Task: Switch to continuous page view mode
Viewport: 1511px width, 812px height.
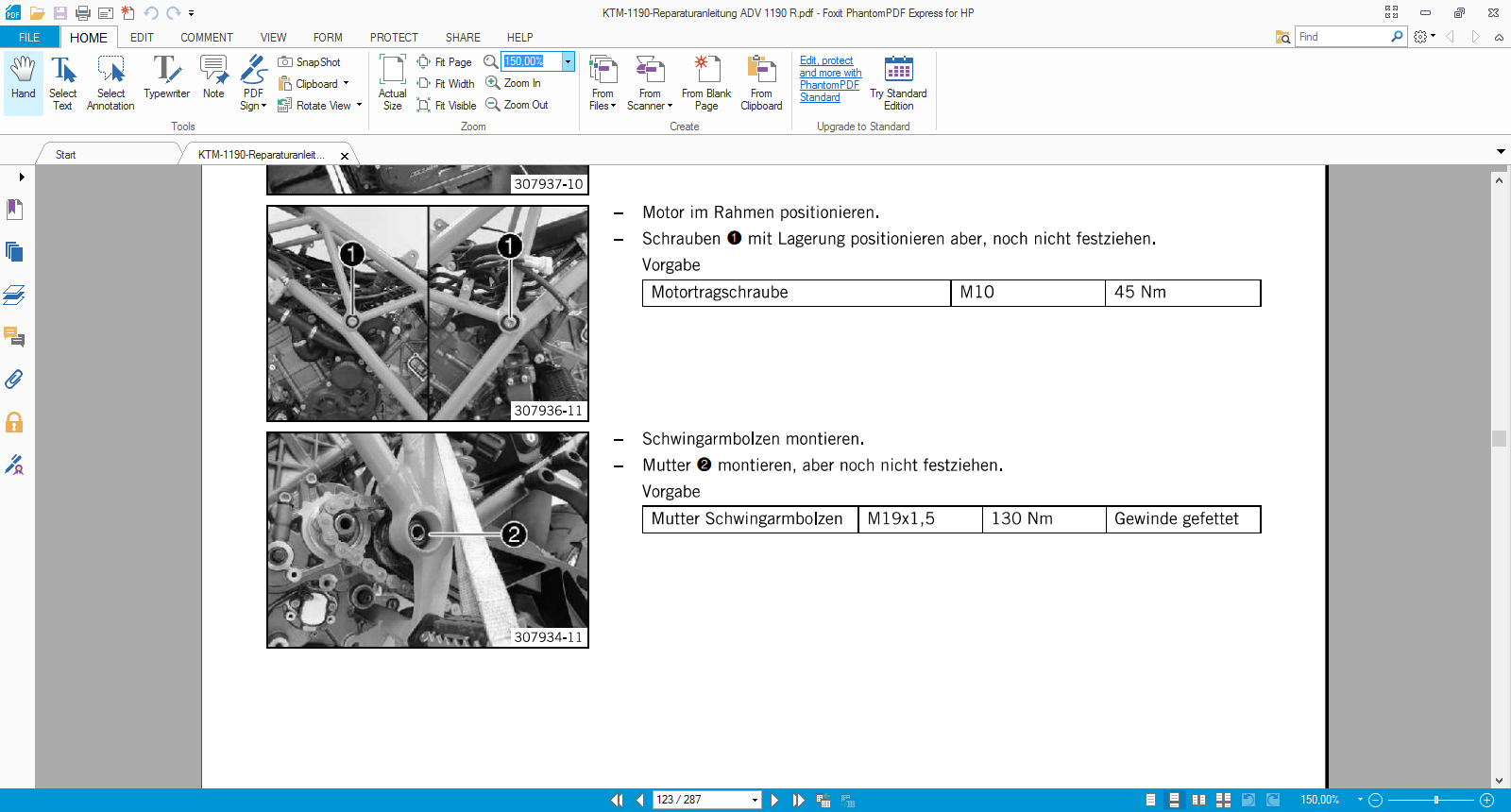Action: [x=1174, y=800]
